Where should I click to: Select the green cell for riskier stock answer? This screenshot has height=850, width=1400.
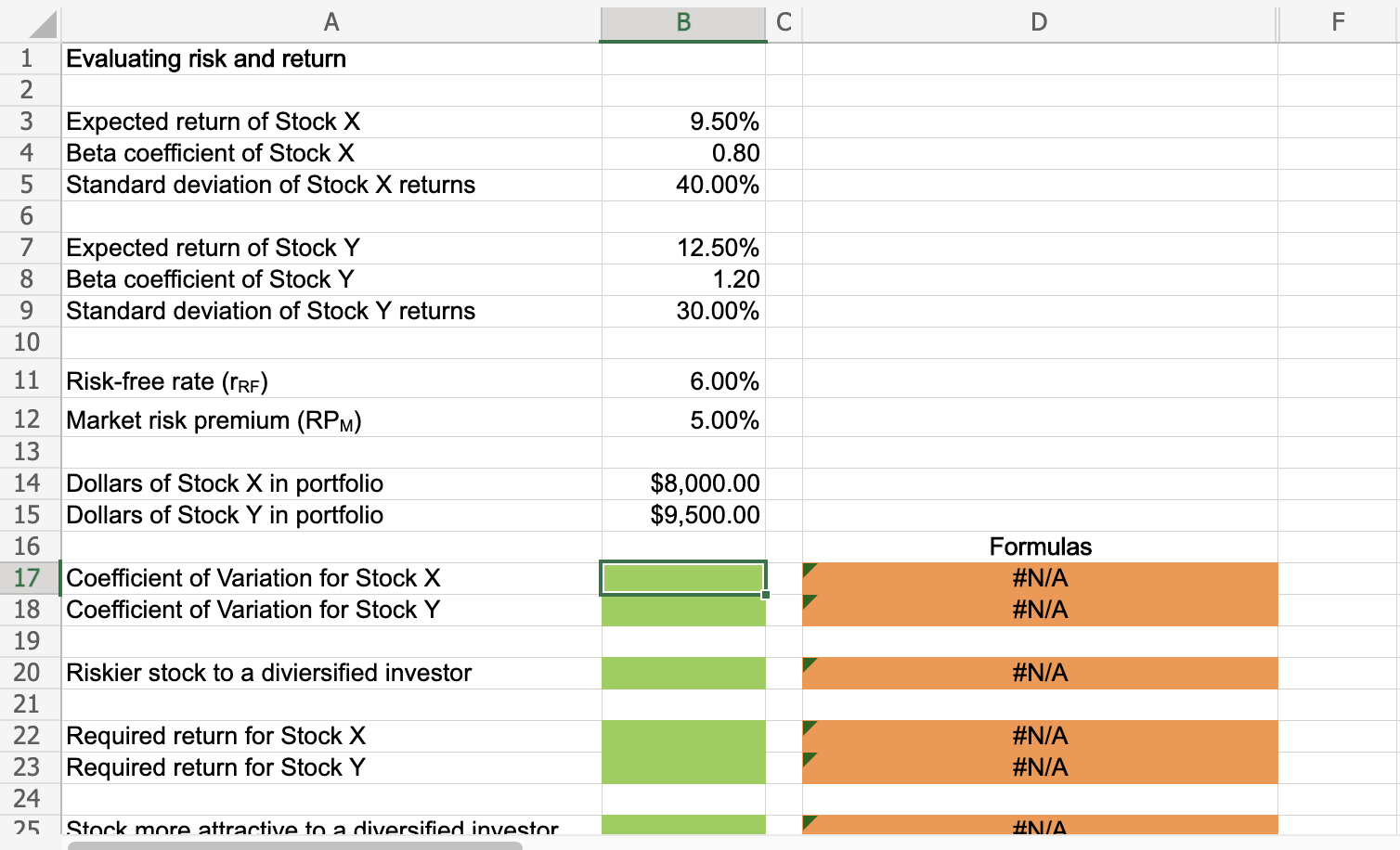[x=683, y=673]
